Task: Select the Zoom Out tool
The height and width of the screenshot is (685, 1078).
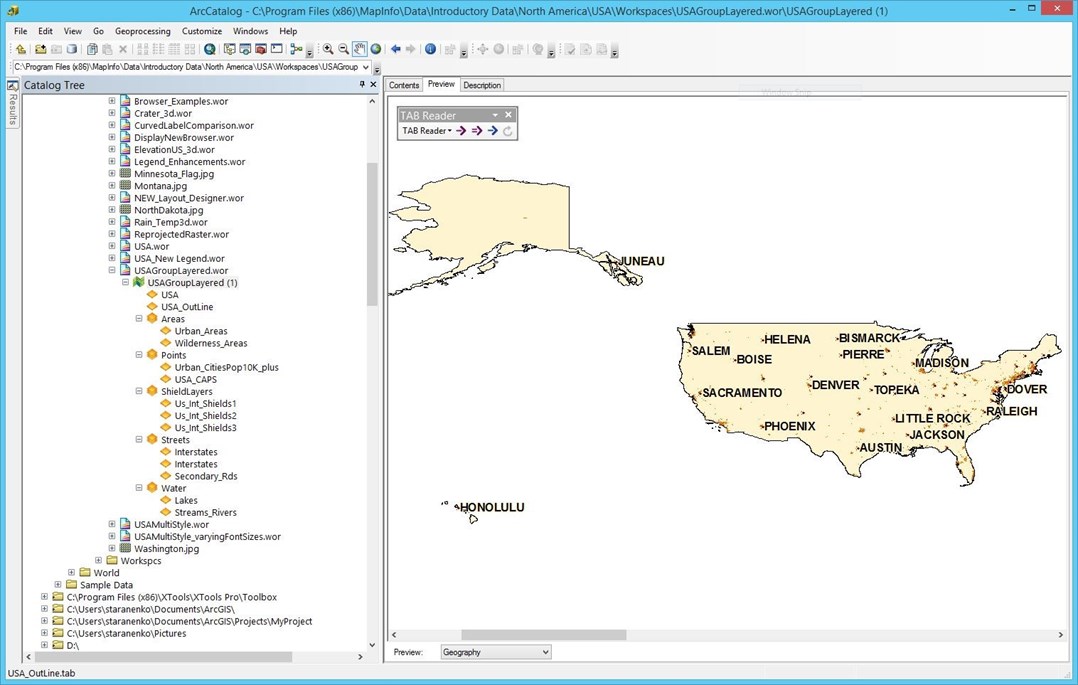Action: click(x=344, y=50)
